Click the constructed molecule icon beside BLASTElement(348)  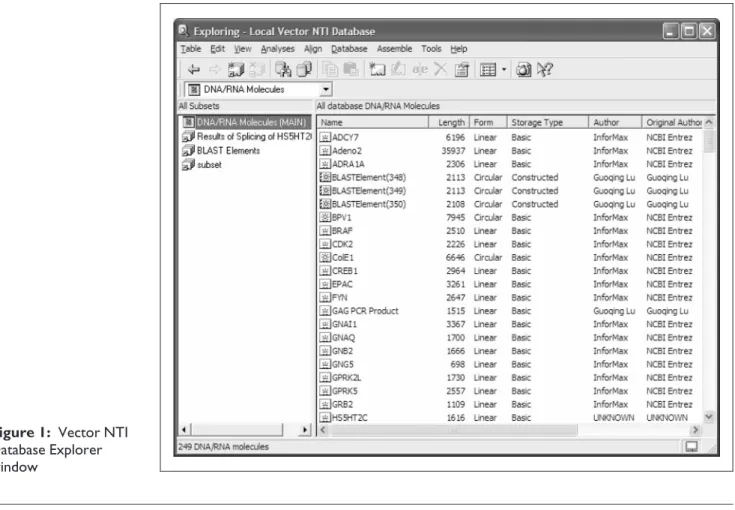pyautogui.click(x=325, y=177)
